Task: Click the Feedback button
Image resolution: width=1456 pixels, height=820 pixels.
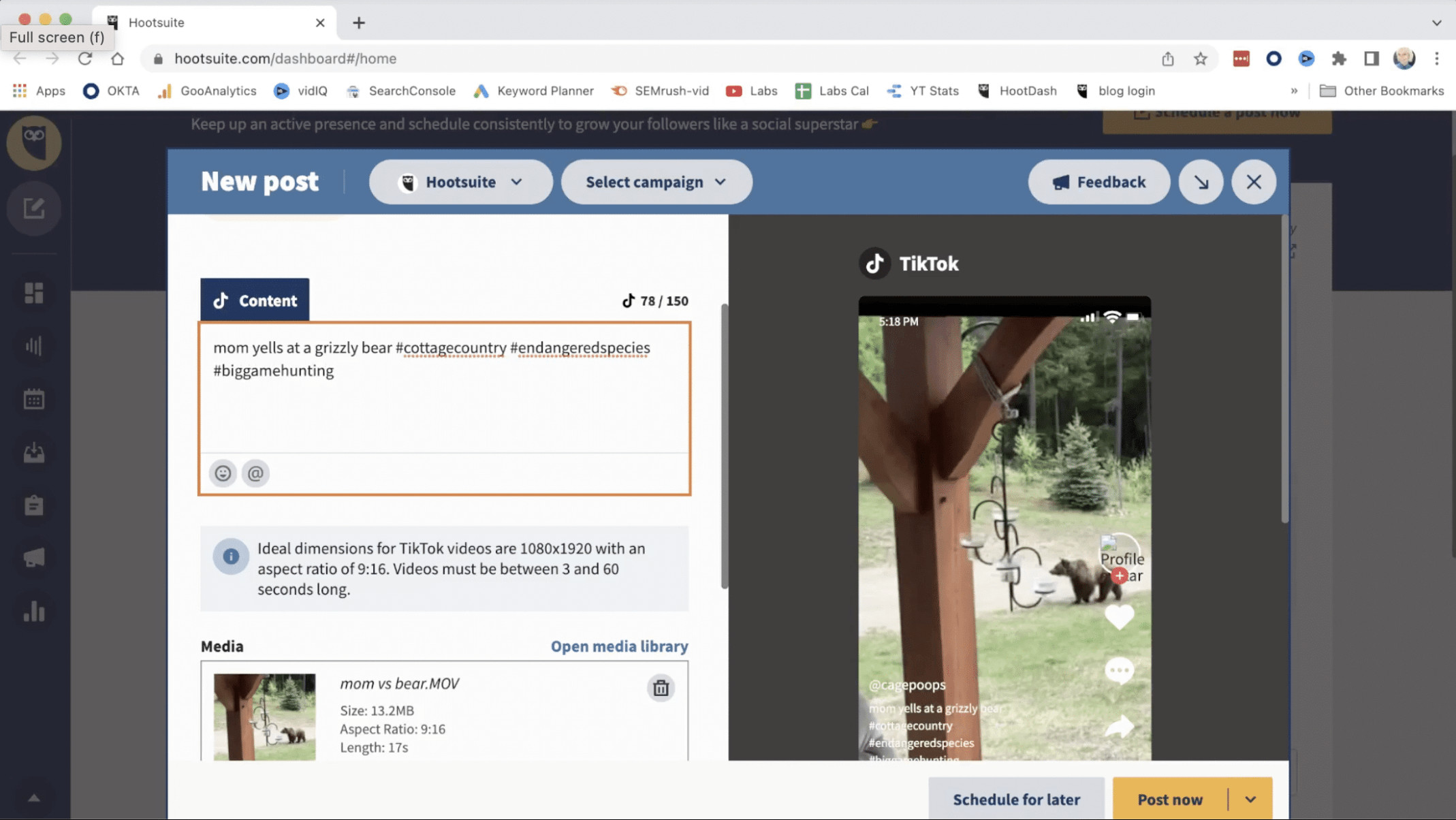Action: [1098, 182]
